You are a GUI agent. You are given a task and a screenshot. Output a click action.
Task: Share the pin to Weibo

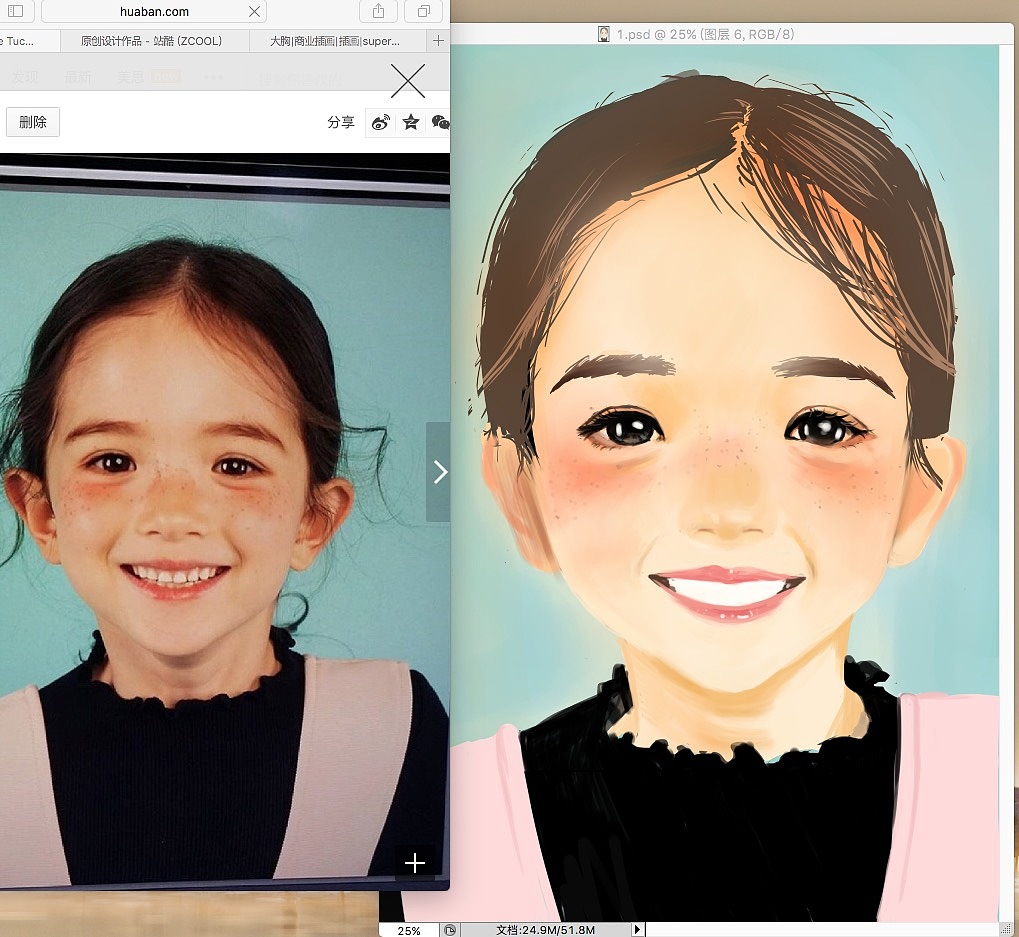[x=381, y=122]
